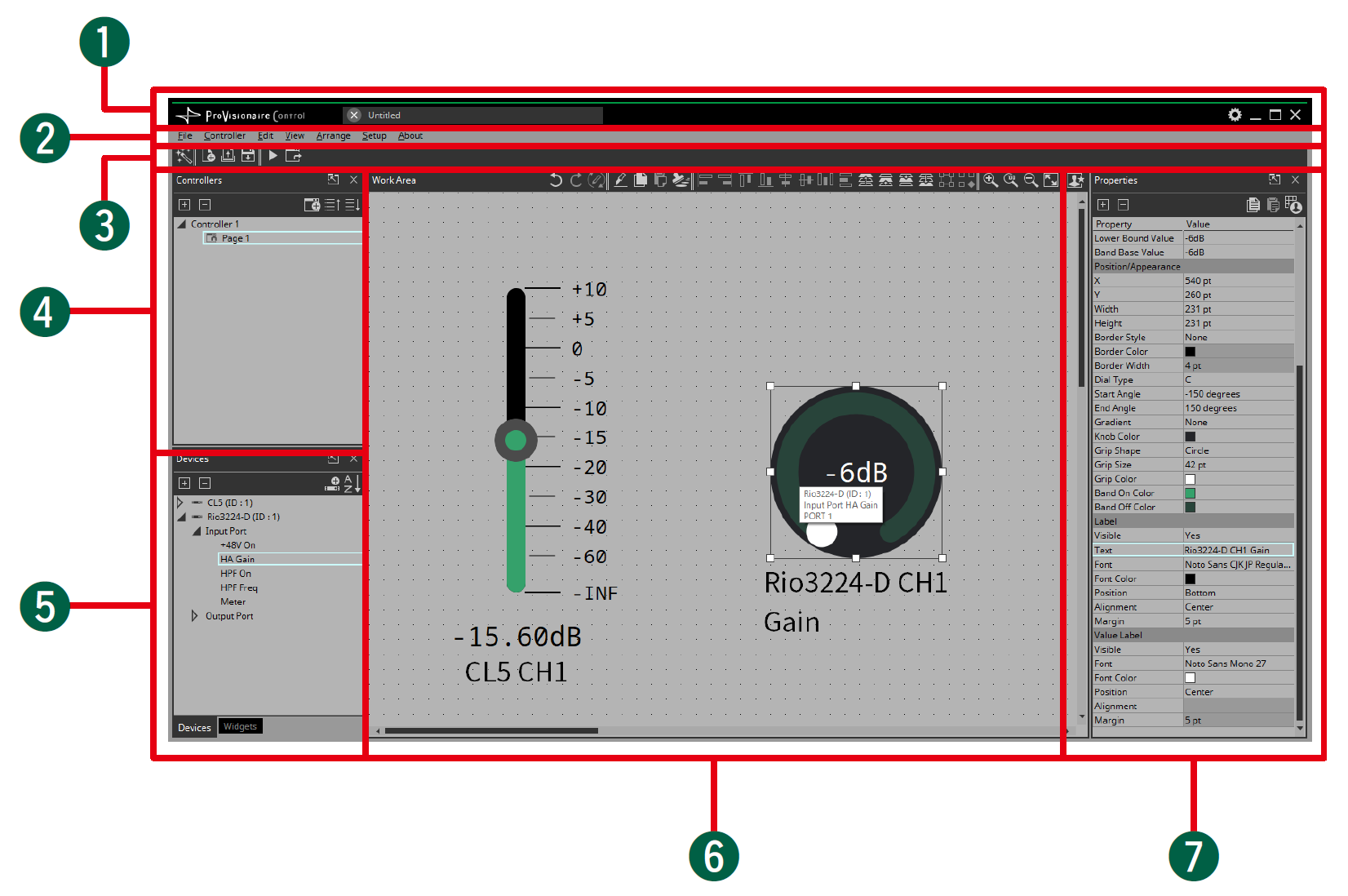Click the user star icon beside Work Area

(1075, 180)
